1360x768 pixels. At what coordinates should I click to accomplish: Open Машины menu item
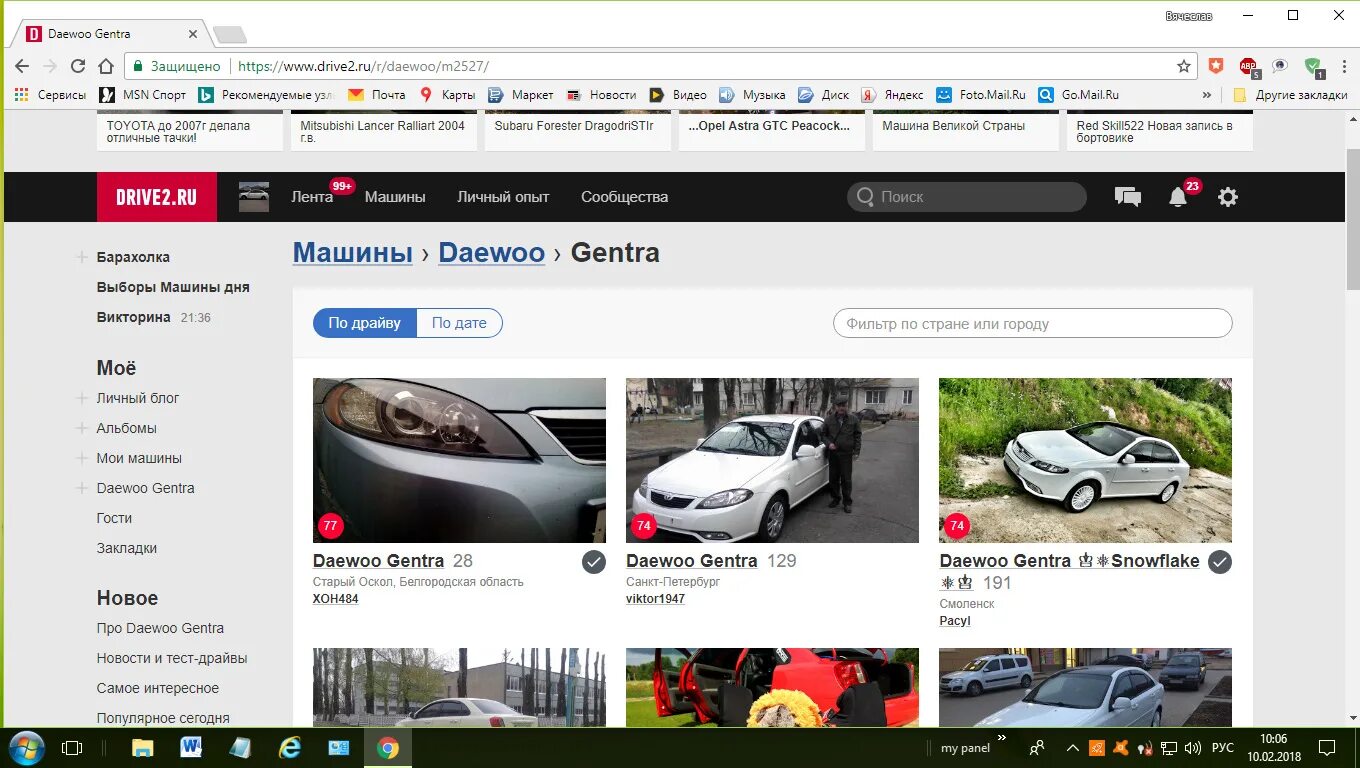coord(395,197)
